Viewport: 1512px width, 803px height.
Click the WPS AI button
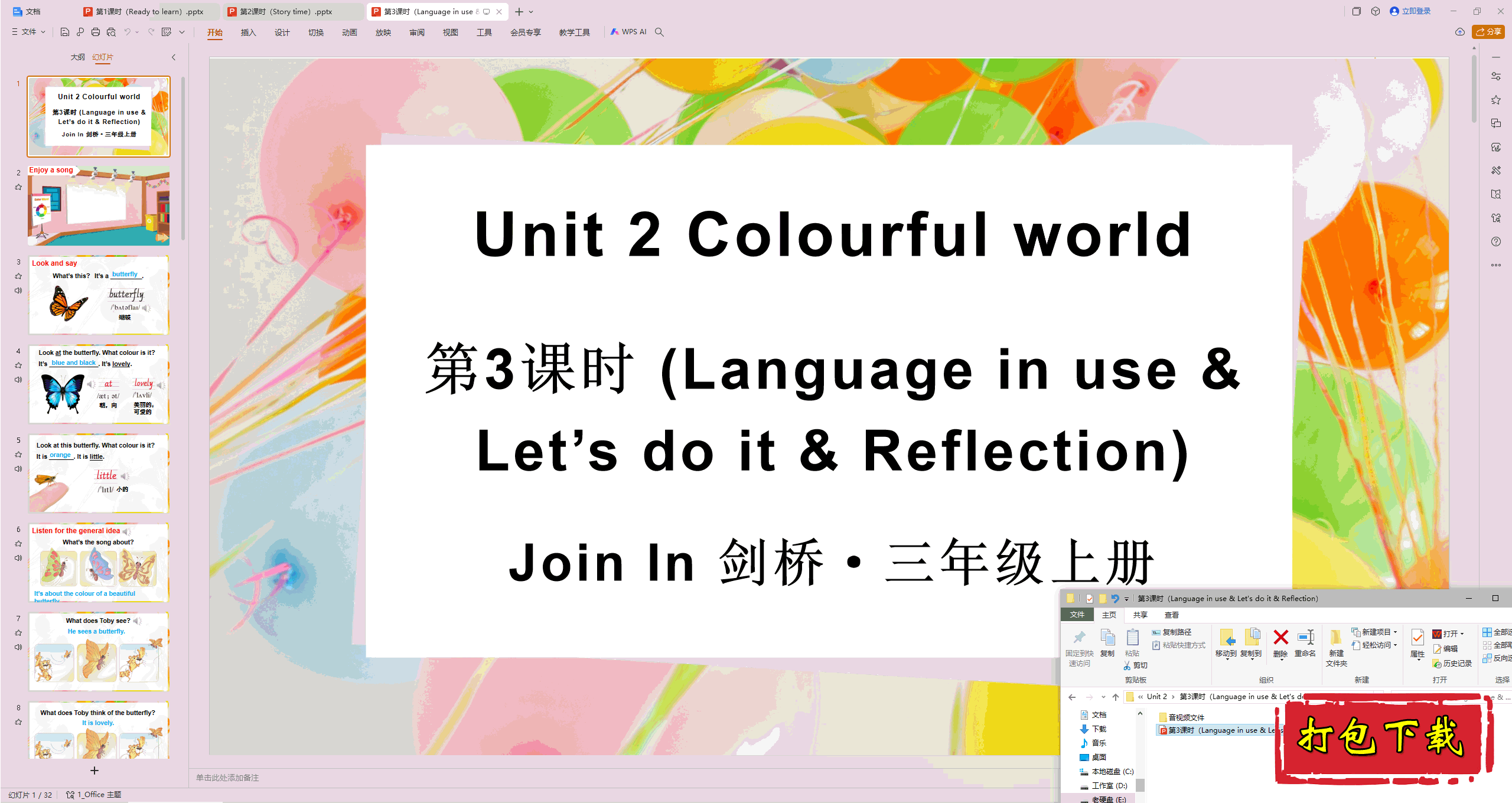pos(628,32)
